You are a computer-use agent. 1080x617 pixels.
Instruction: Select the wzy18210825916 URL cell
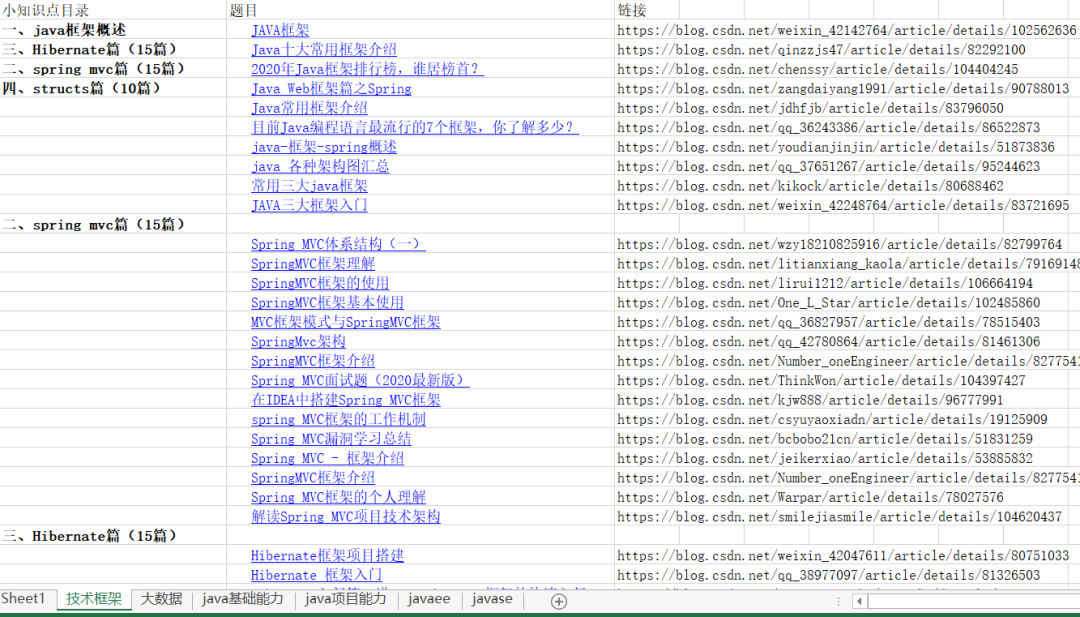(x=840, y=244)
